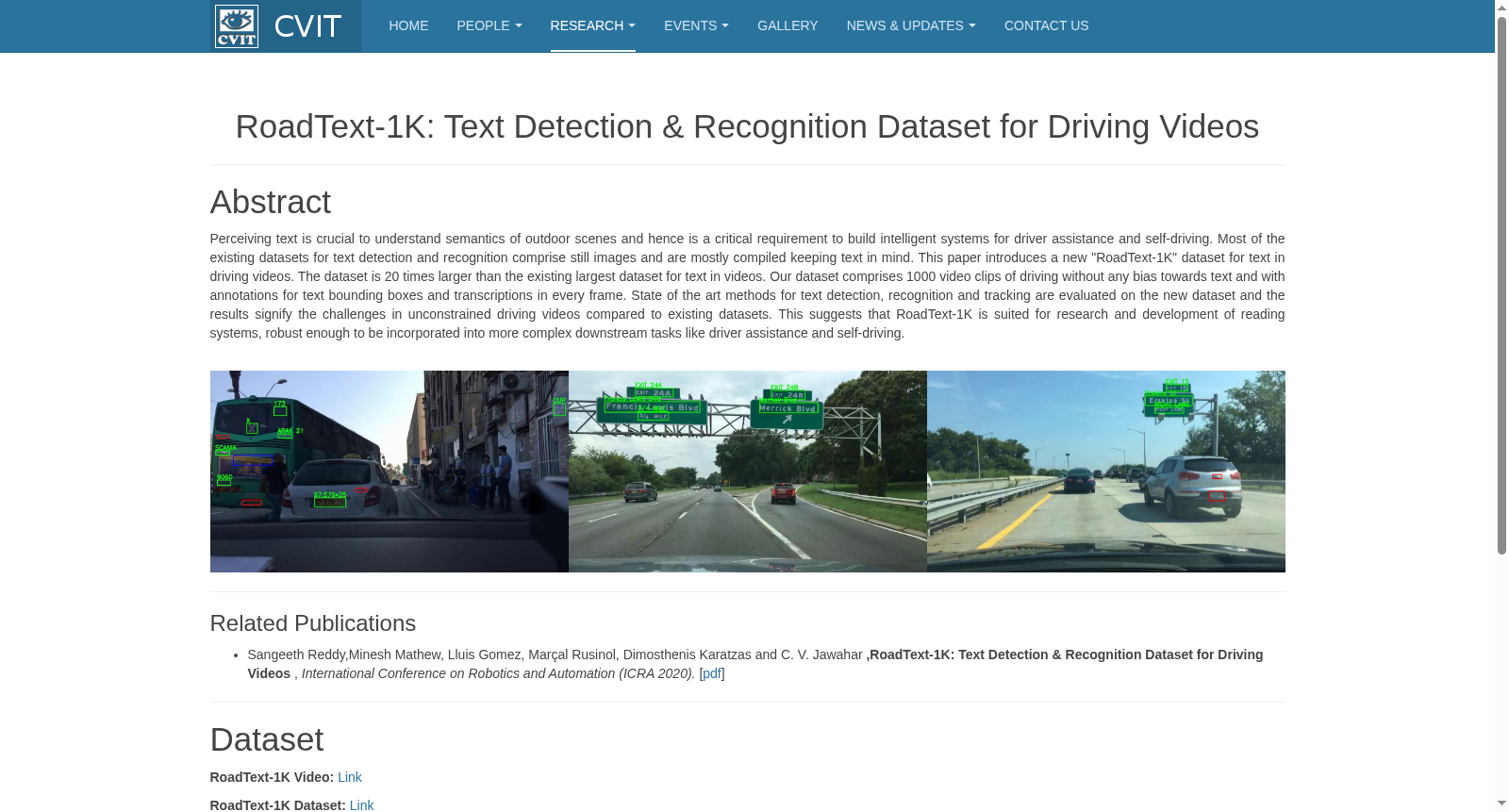Expand the PEOPLE dropdown menu
1509x812 pixels.
point(489,25)
